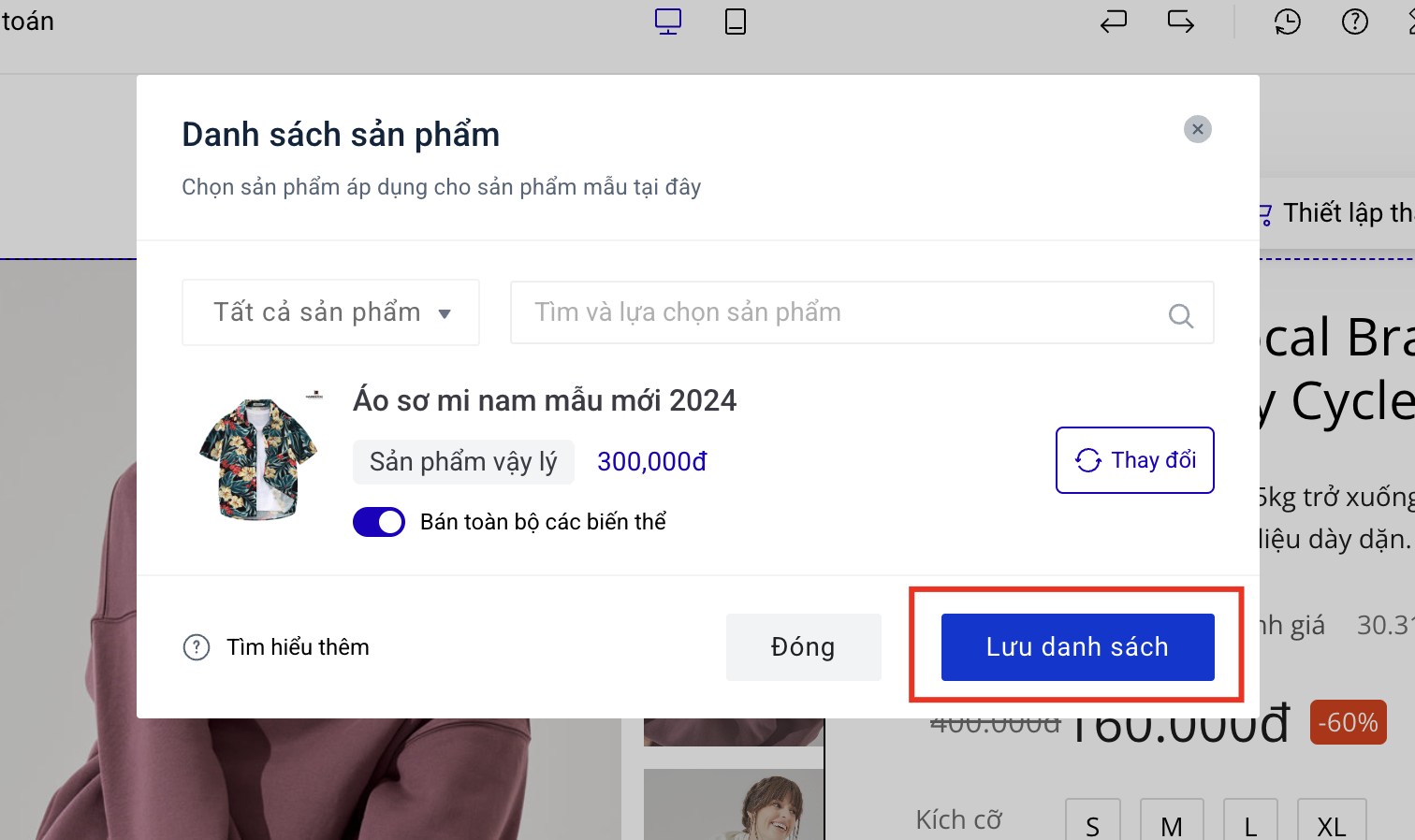Click the 300,000đ product price
1415x840 pixels.
pos(652,462)
